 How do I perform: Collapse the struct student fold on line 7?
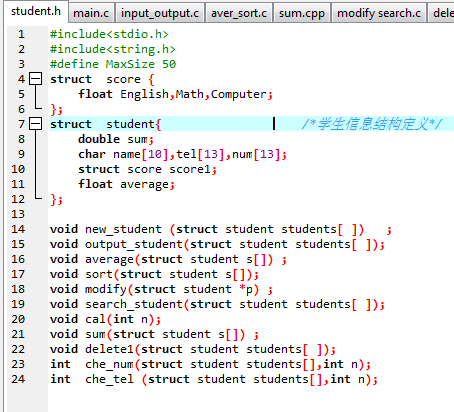pos(35,124)
